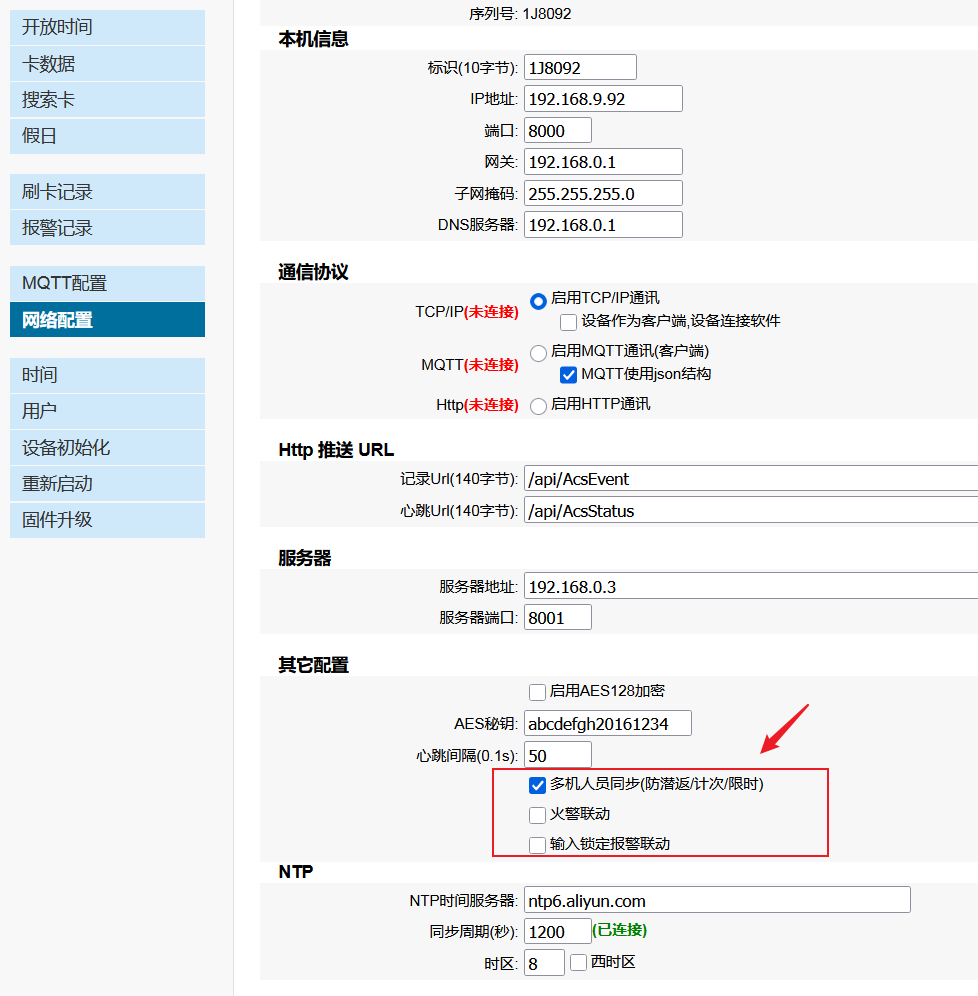
Task: Edit the IP地址 field 192.168.9.92
Action: click(603, 99)
